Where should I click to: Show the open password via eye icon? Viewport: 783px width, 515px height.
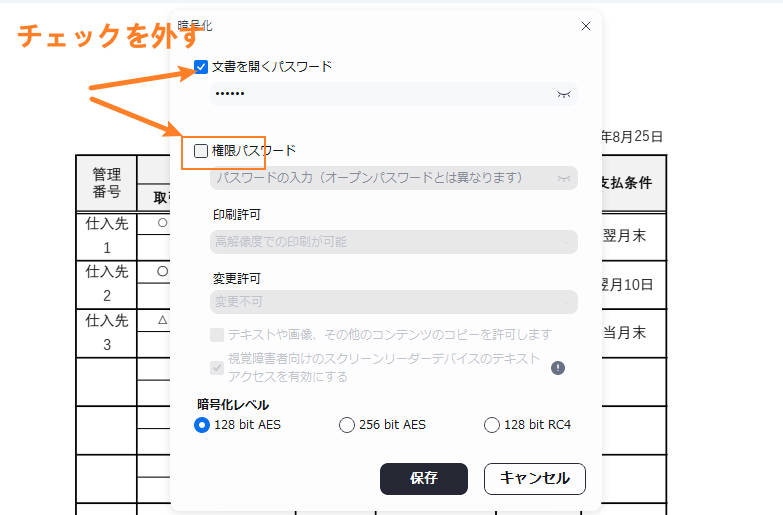point(564,94)
